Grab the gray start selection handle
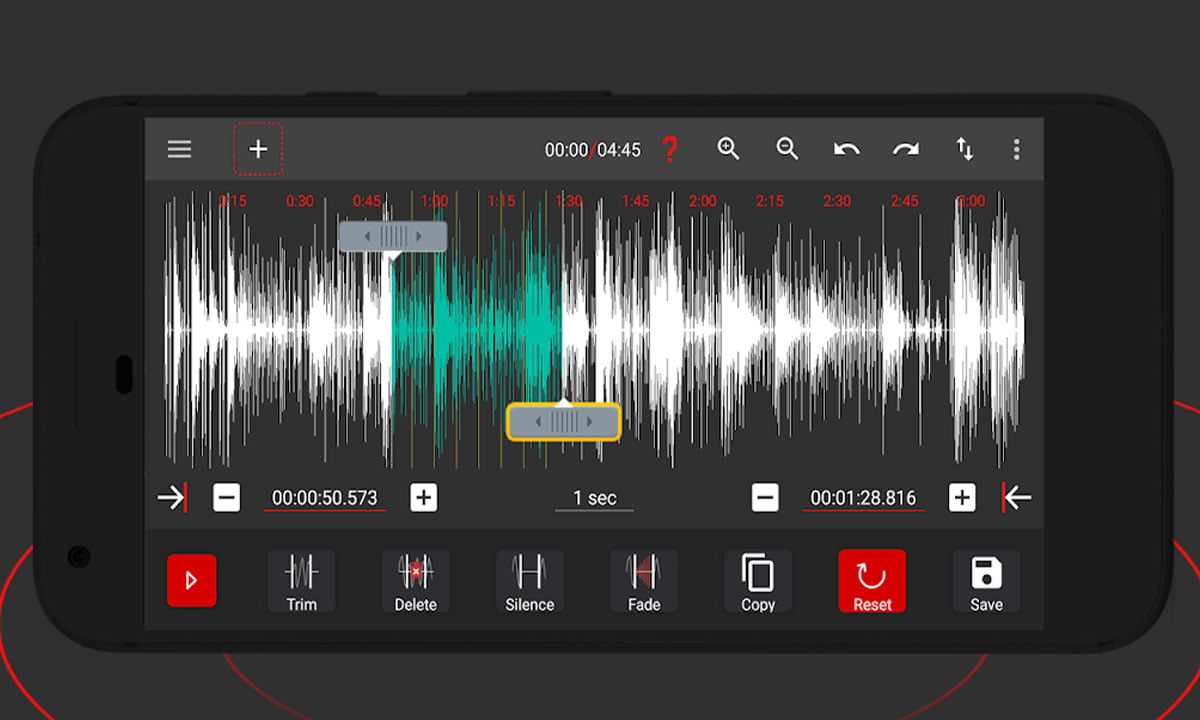The image size is (1200, 720). click(393, 237)
